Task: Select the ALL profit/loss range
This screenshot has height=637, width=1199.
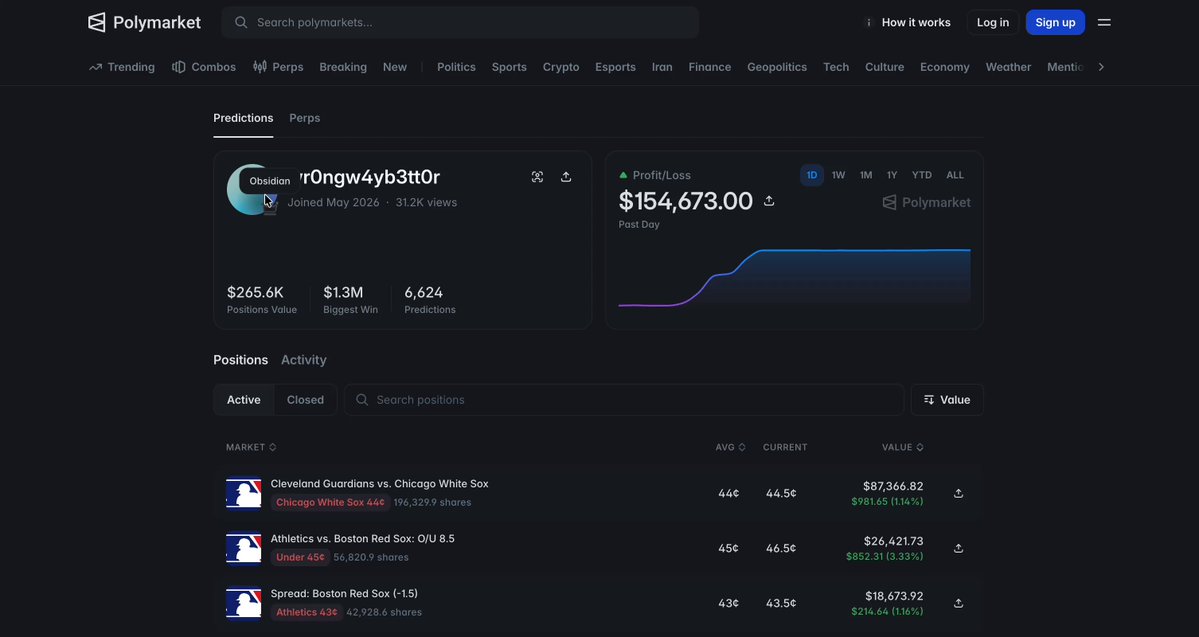Action: [x=955, y=175]
